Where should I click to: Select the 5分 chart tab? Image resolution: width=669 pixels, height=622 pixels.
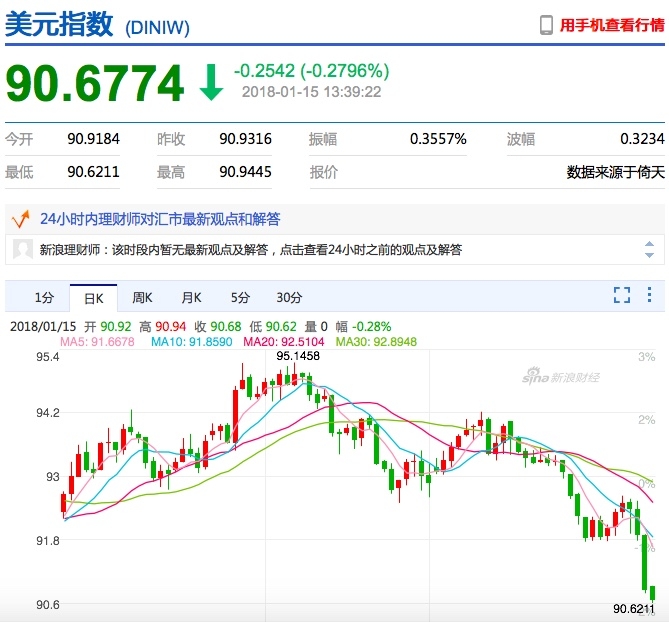pos(240,297)
